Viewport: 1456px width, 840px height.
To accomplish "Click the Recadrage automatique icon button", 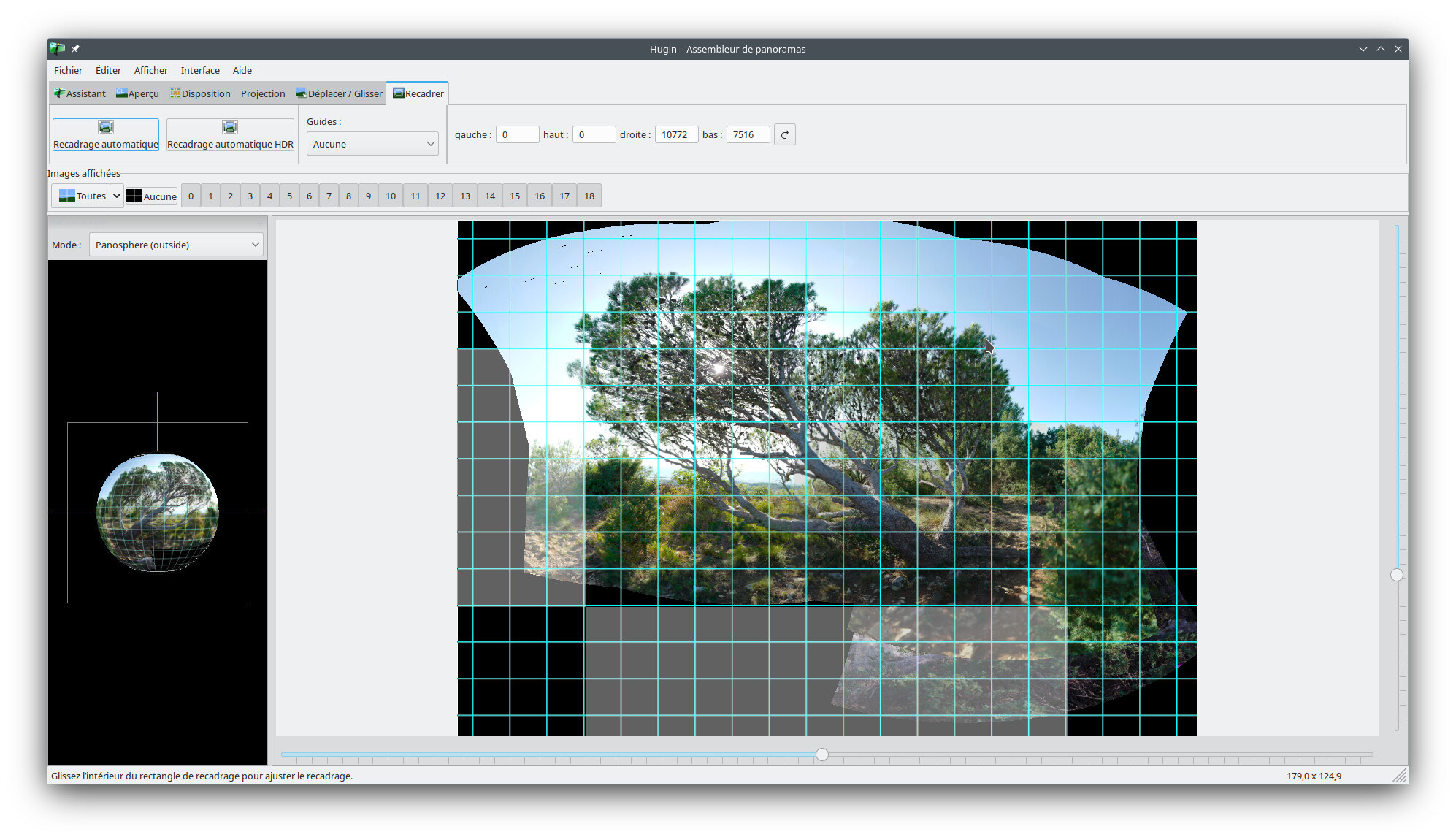I will pos(106,128).
